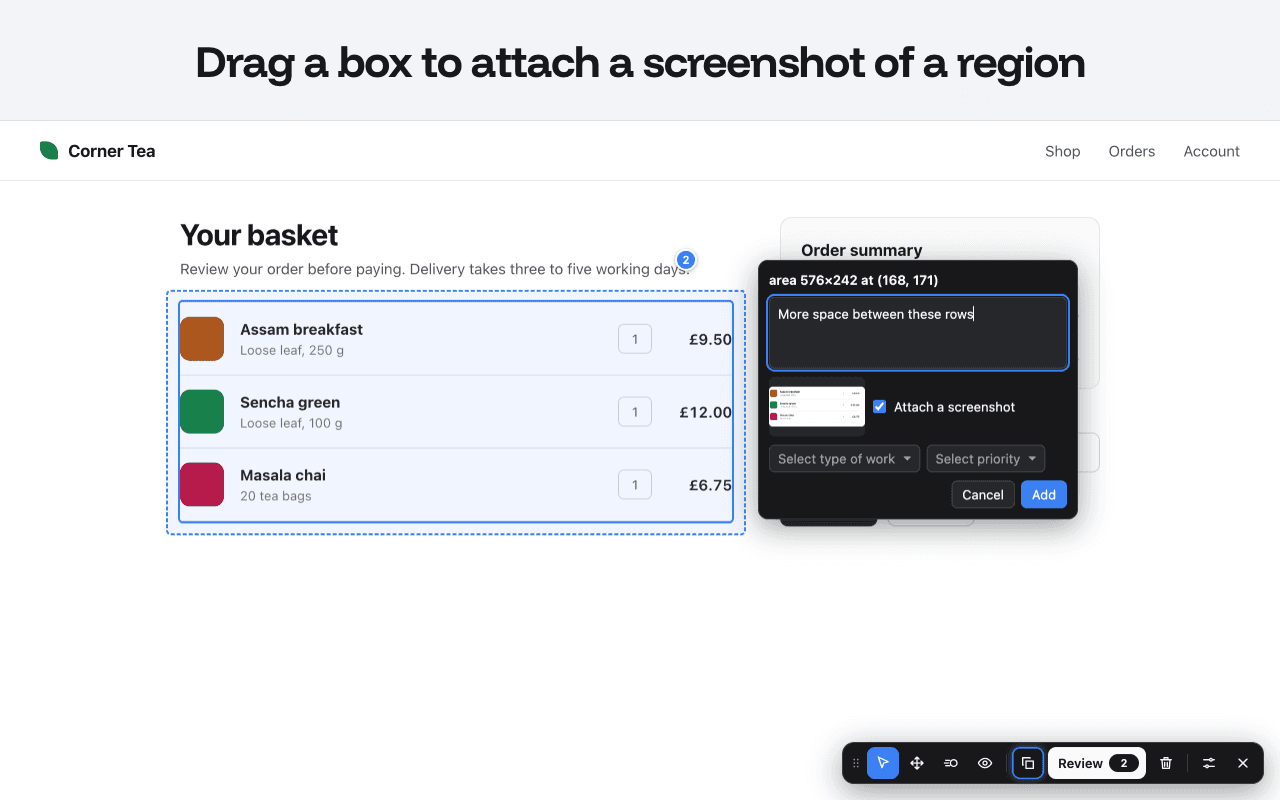Click the Cancel button in the popup
This screenshot has width=1280, height=800.
click(983, 495)
